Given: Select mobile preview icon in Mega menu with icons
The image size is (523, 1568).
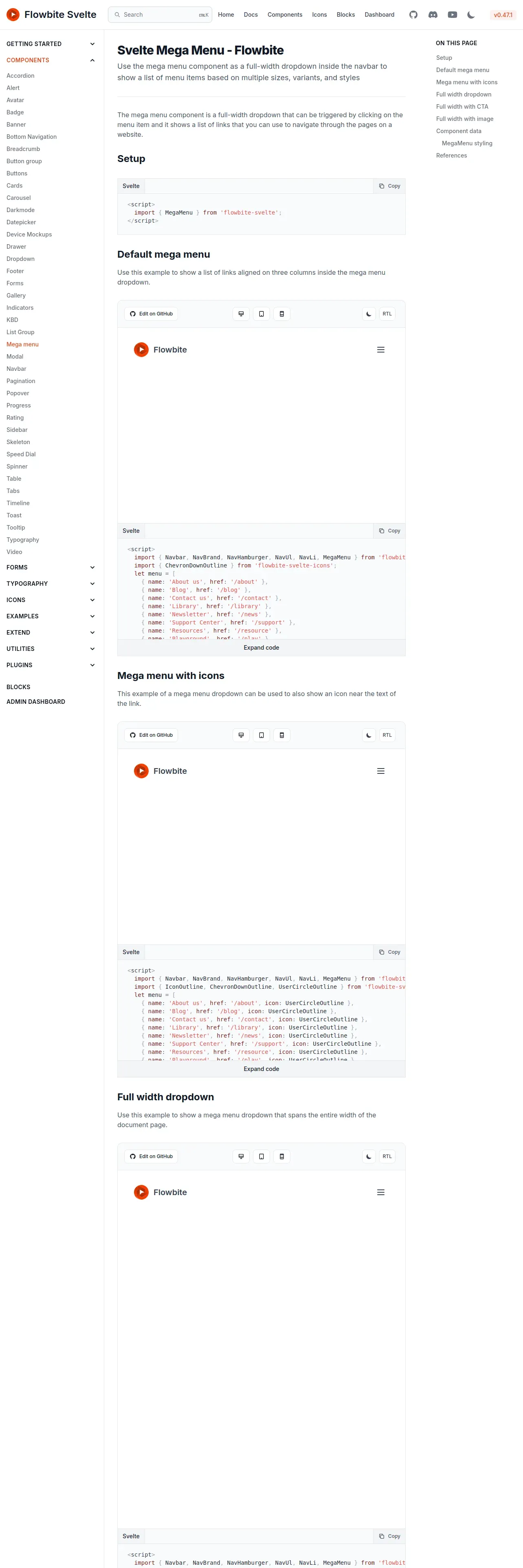Looking at the screenshot, I should pos(282,735).
